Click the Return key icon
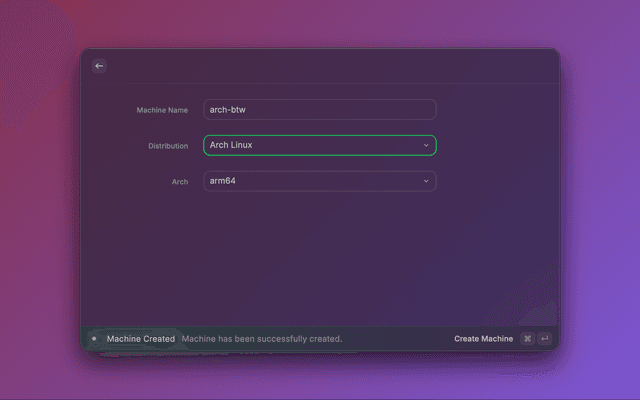This screenshot has width=640, height=400. 545,339
